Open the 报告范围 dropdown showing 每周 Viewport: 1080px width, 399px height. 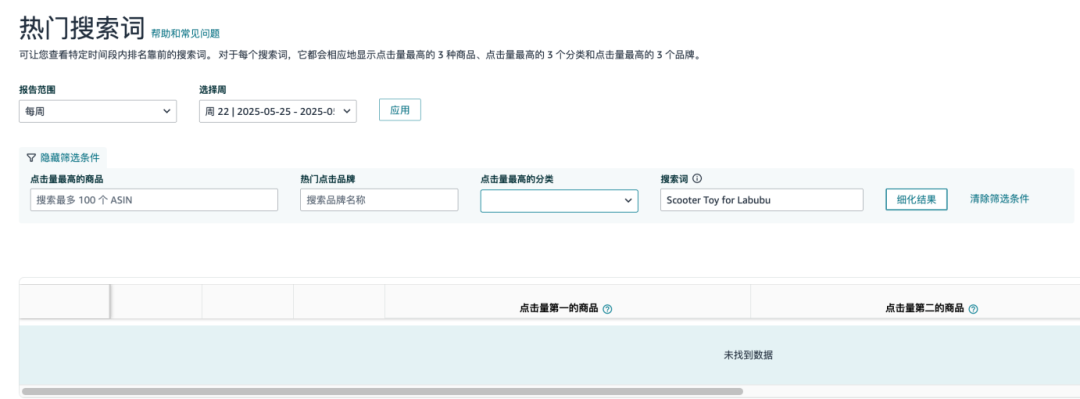tap(98, 112)
